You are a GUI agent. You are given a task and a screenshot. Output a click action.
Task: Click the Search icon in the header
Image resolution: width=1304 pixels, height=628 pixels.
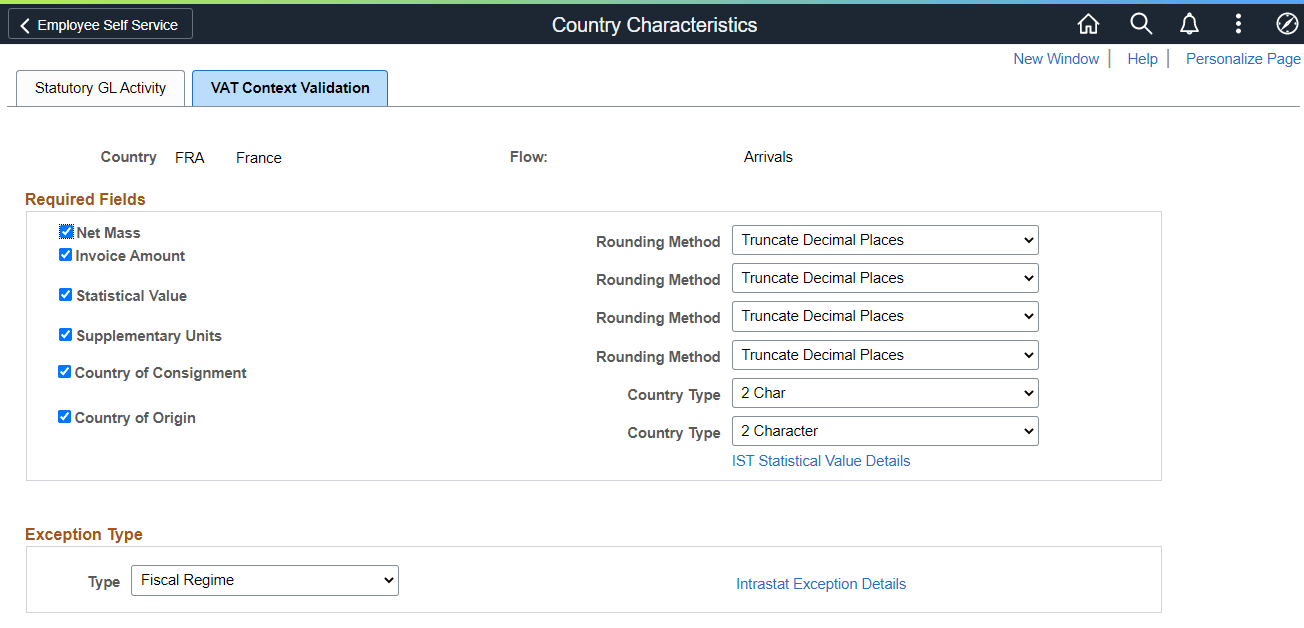pyautogui.click(x=1140, y=24)
